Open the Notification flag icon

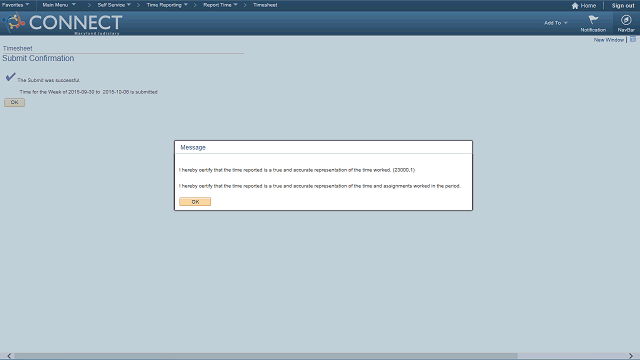[x=593, y=20]
